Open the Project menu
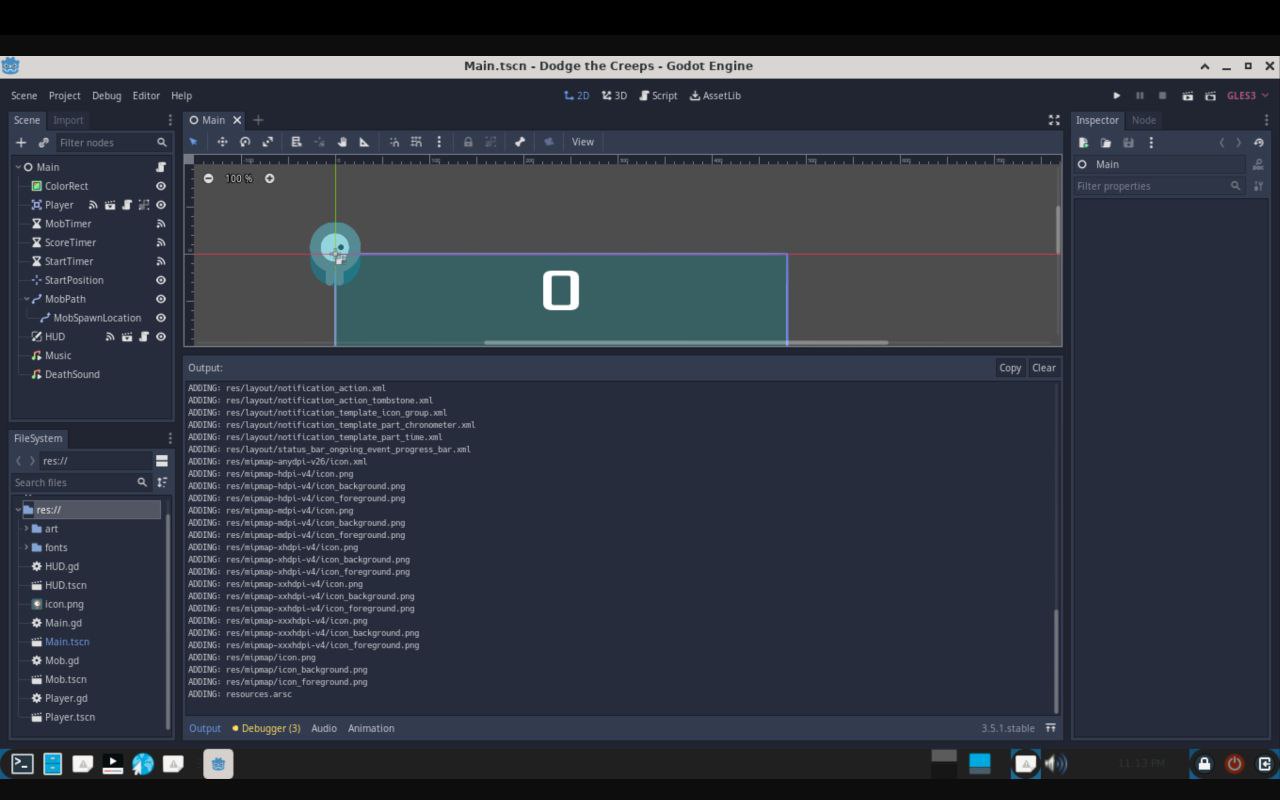 click(64, 95)
